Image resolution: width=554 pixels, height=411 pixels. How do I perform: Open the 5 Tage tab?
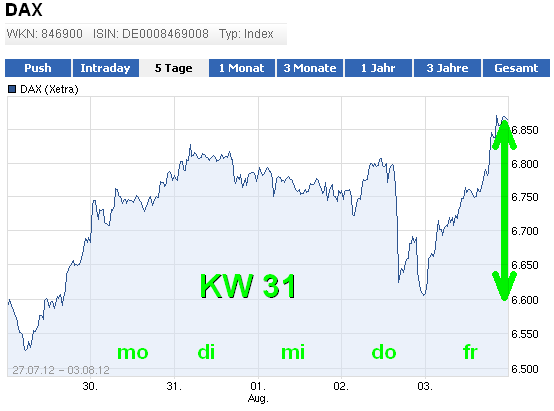point(173,68)
